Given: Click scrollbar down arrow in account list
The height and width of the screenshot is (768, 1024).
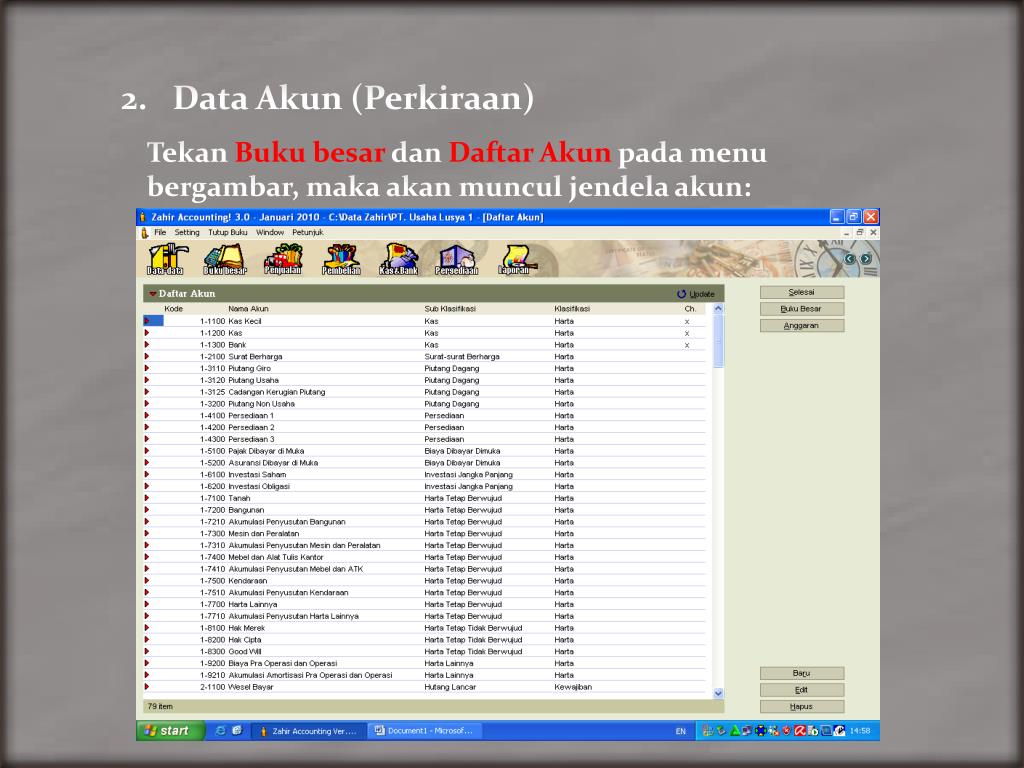Looking at the screenshot, I should [x=718, y=694].
